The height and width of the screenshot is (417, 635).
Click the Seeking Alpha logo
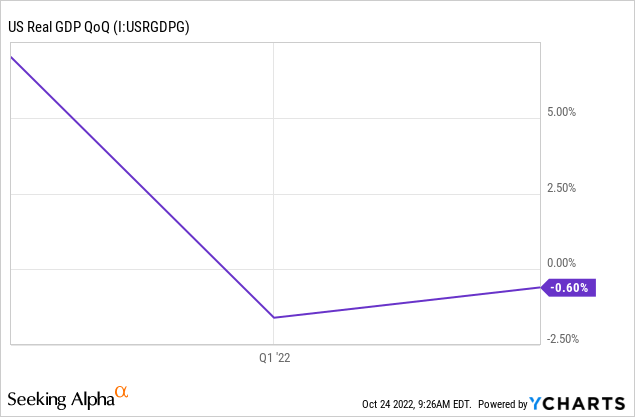(68, 398)
